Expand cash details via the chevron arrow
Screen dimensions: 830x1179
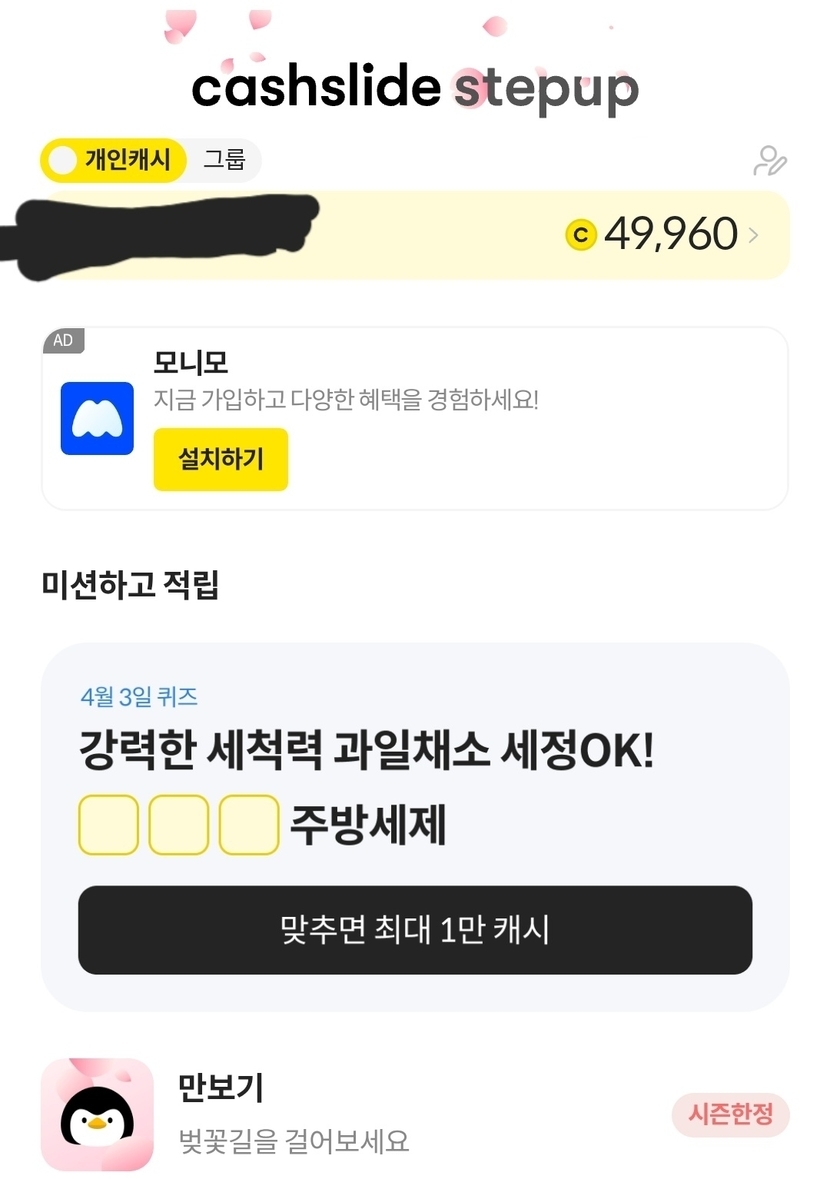click(753, 236)
